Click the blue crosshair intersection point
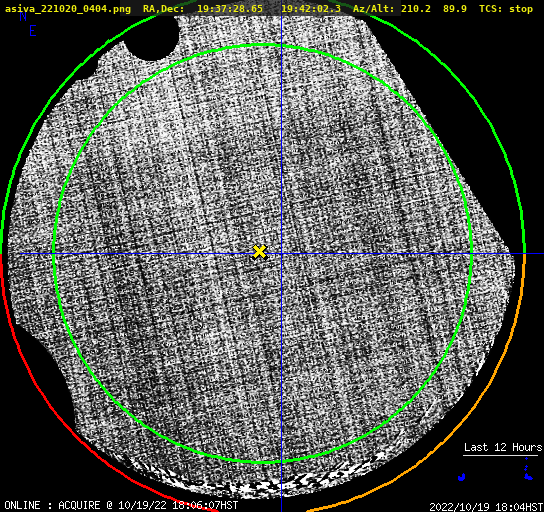The image size is (544, 512). [x=281, y=254]
